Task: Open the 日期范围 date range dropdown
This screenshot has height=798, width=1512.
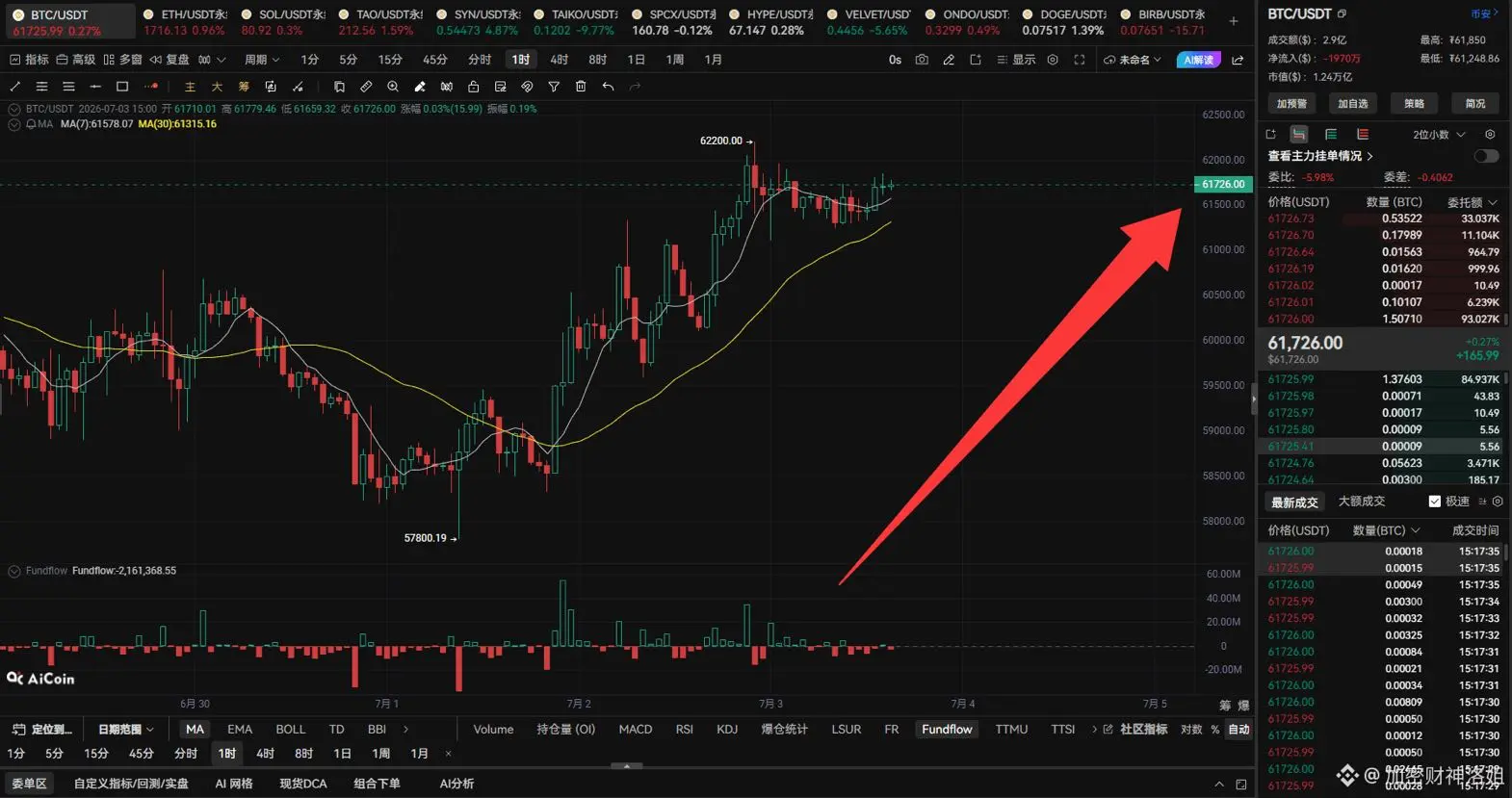Action: tap(126, 730)
